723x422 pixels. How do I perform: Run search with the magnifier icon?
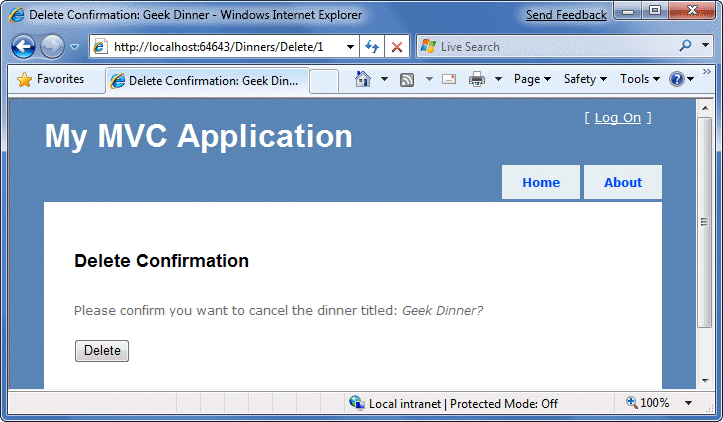[x=685, y=46]
